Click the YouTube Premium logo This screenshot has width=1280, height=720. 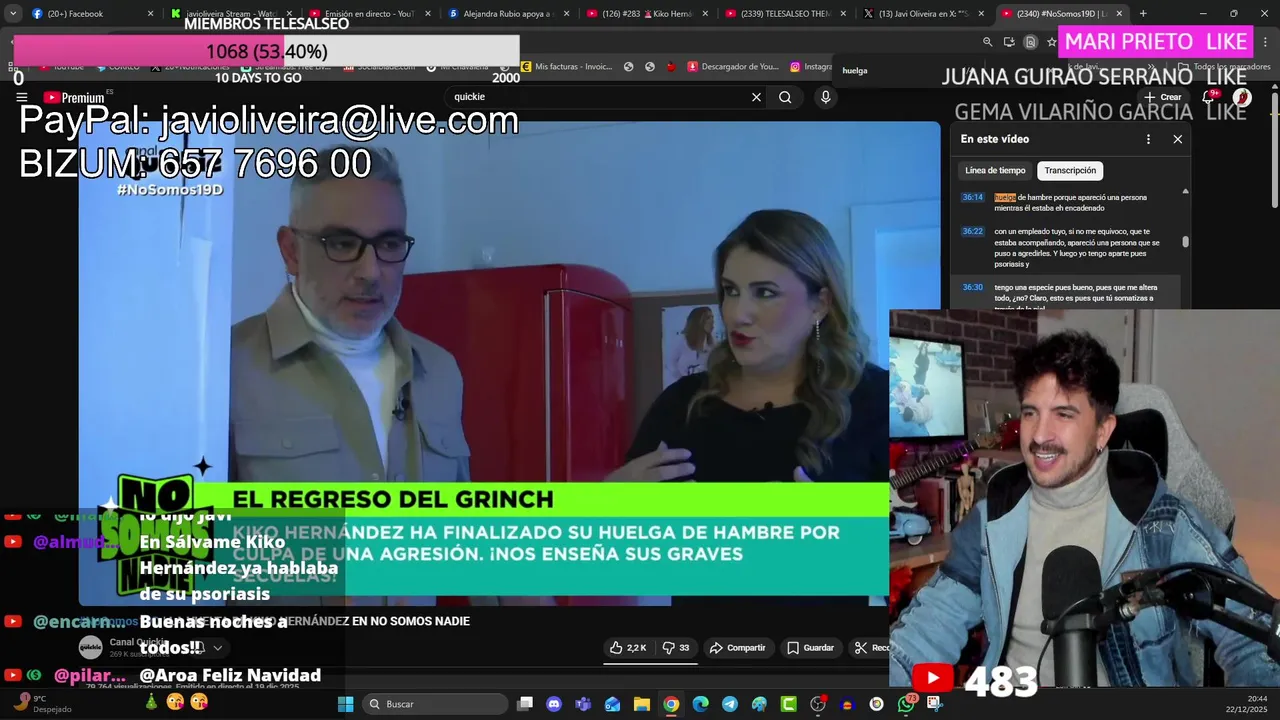point(74,97)
